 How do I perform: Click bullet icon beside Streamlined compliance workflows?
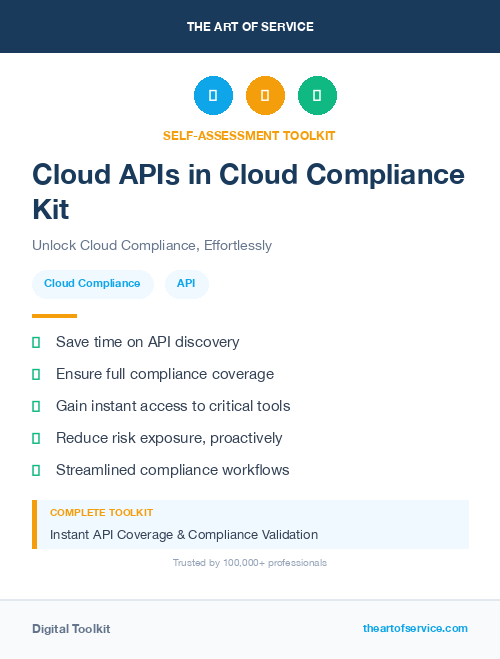click(36, 470)
